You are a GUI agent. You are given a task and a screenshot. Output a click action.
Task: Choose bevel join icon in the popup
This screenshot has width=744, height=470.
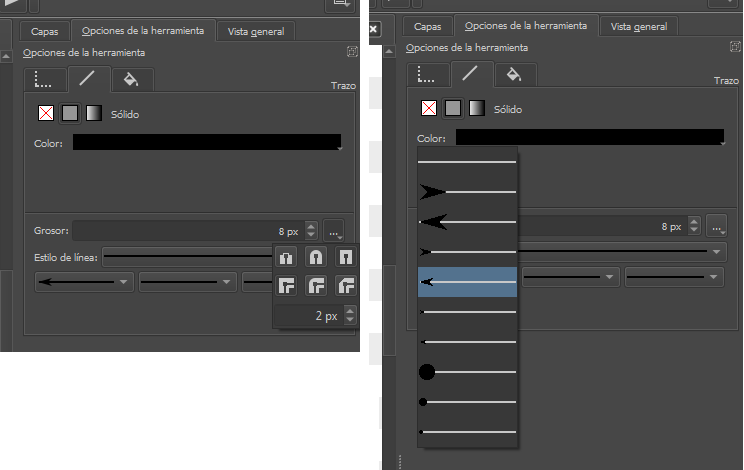[346, 286]
